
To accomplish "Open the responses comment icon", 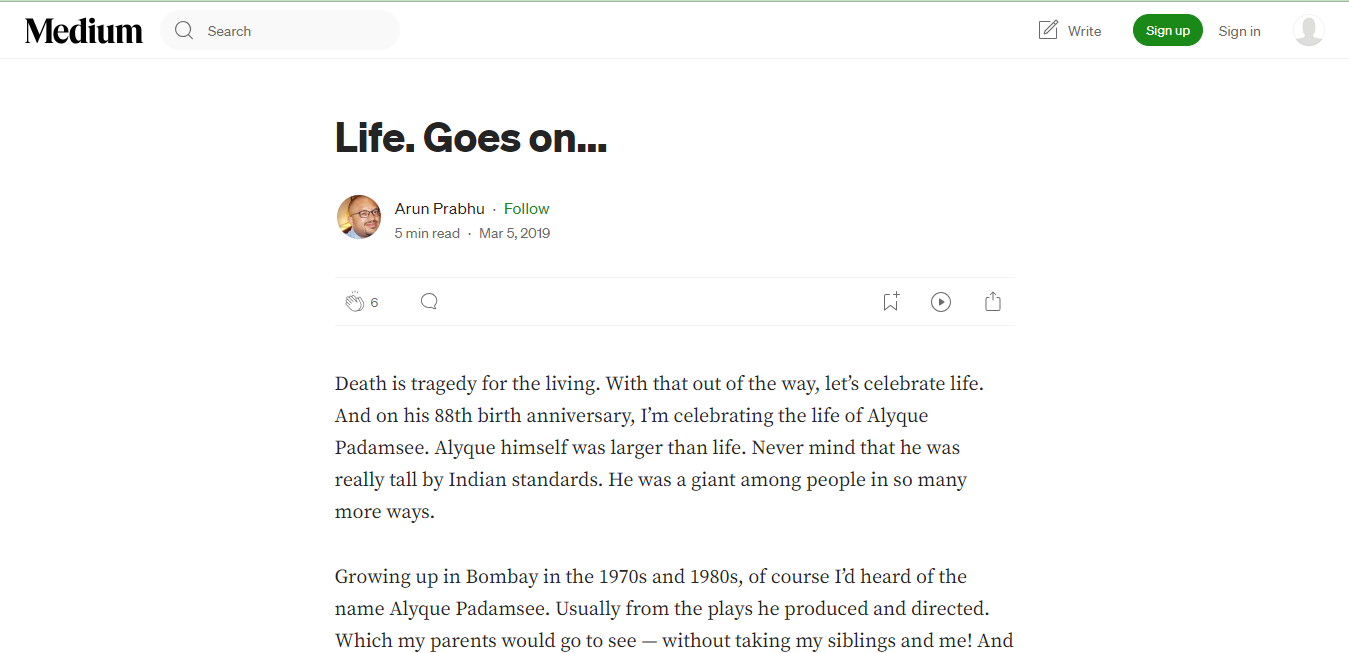I will click(429, 302).
